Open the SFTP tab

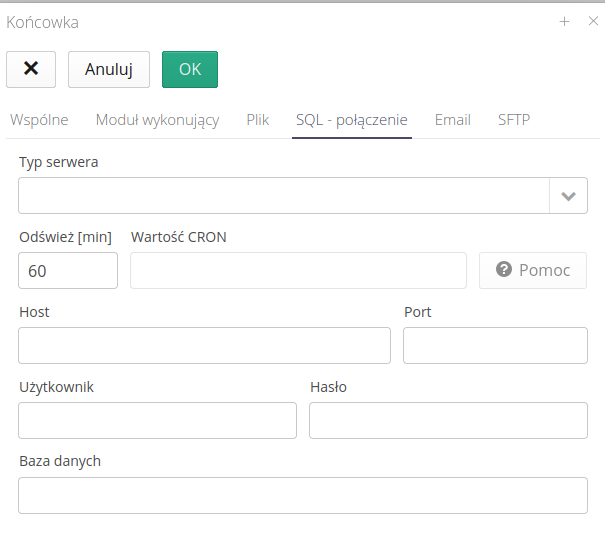click(x=514, y=120)
